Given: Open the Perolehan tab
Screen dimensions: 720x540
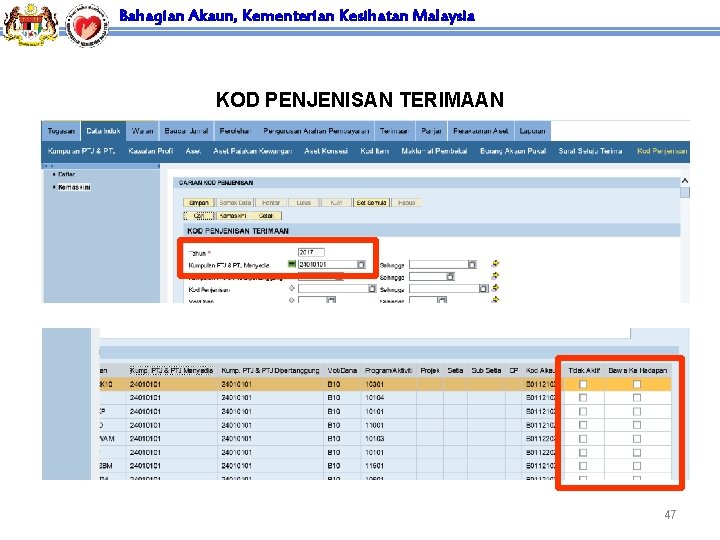Looking at the screenshot, I should (234, 131).
